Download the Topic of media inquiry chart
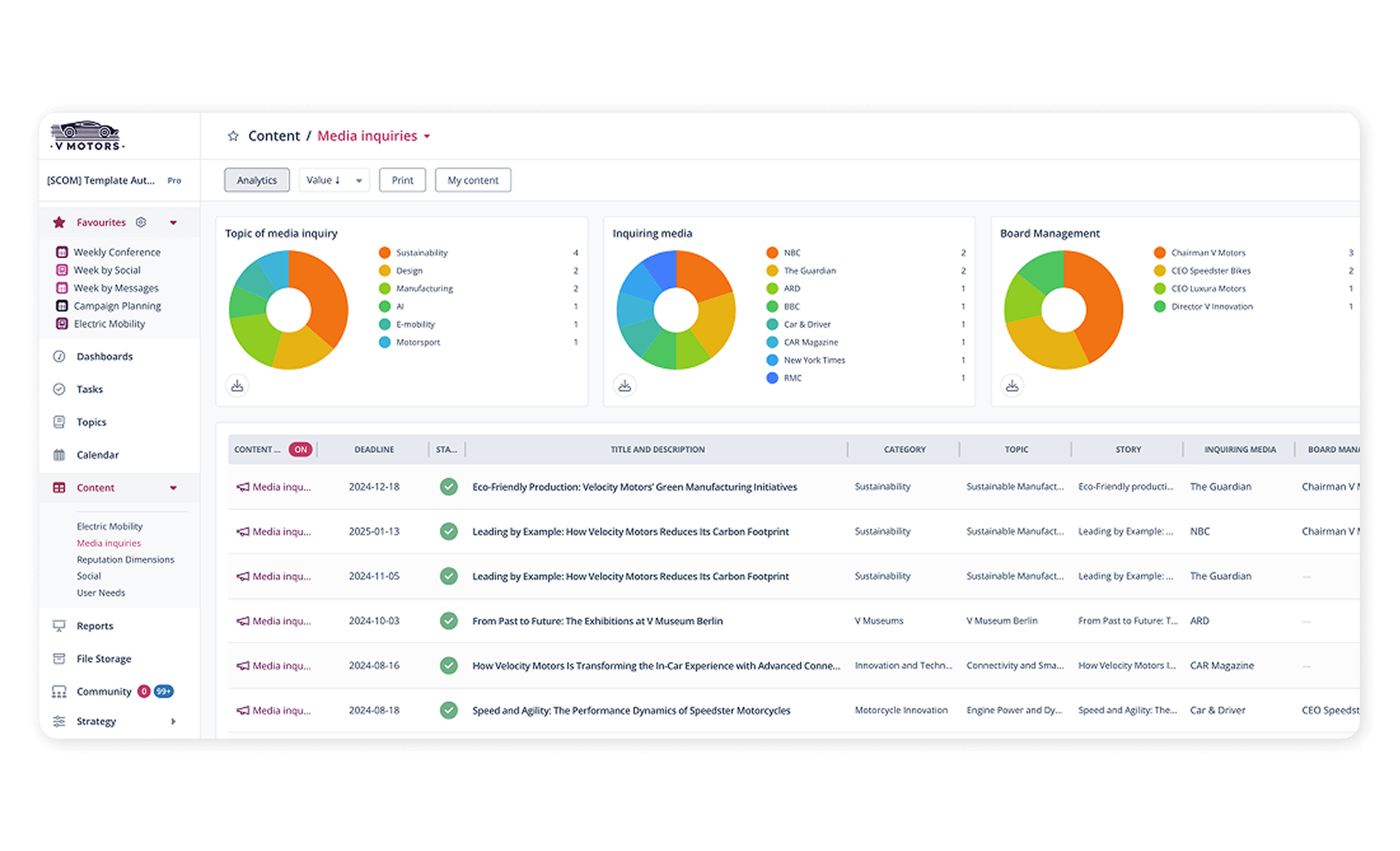The image size is (1400, 851). (238, 385)
